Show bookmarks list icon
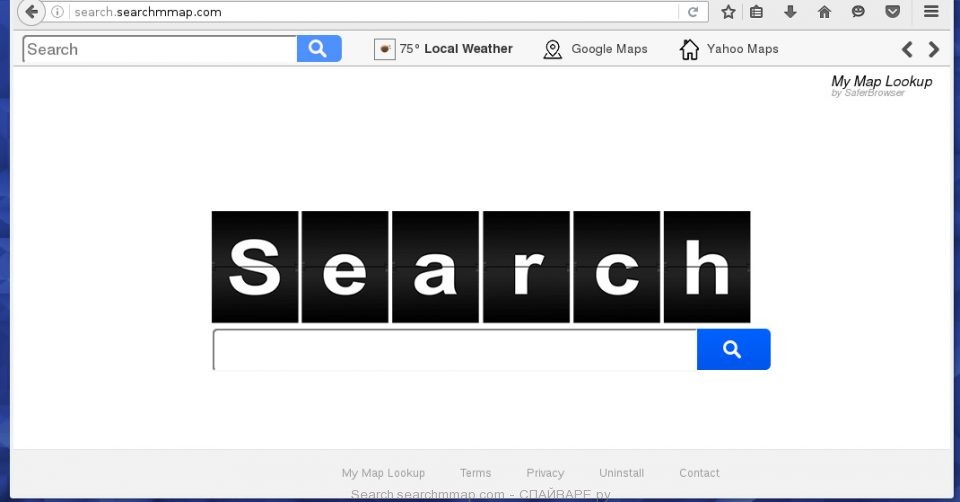The height and width of the screenshot is (502, 960). coord(757,12)
